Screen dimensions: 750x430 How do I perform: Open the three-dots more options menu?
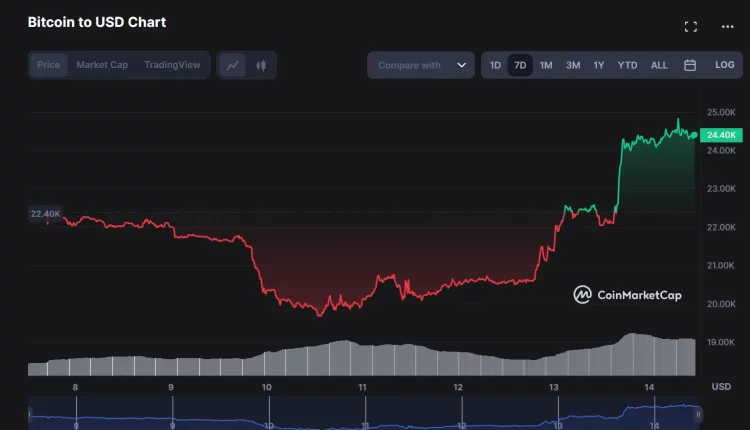click(x=727, y=27)
